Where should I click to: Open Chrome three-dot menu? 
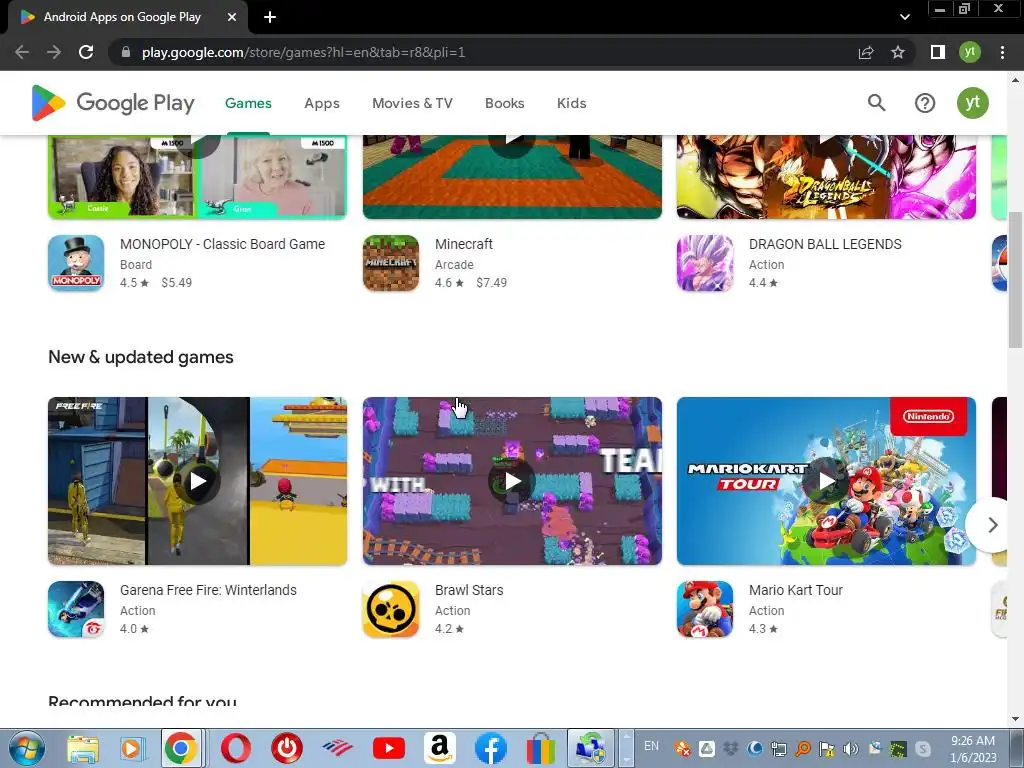pyautogui.click(x=1002, y=52)
